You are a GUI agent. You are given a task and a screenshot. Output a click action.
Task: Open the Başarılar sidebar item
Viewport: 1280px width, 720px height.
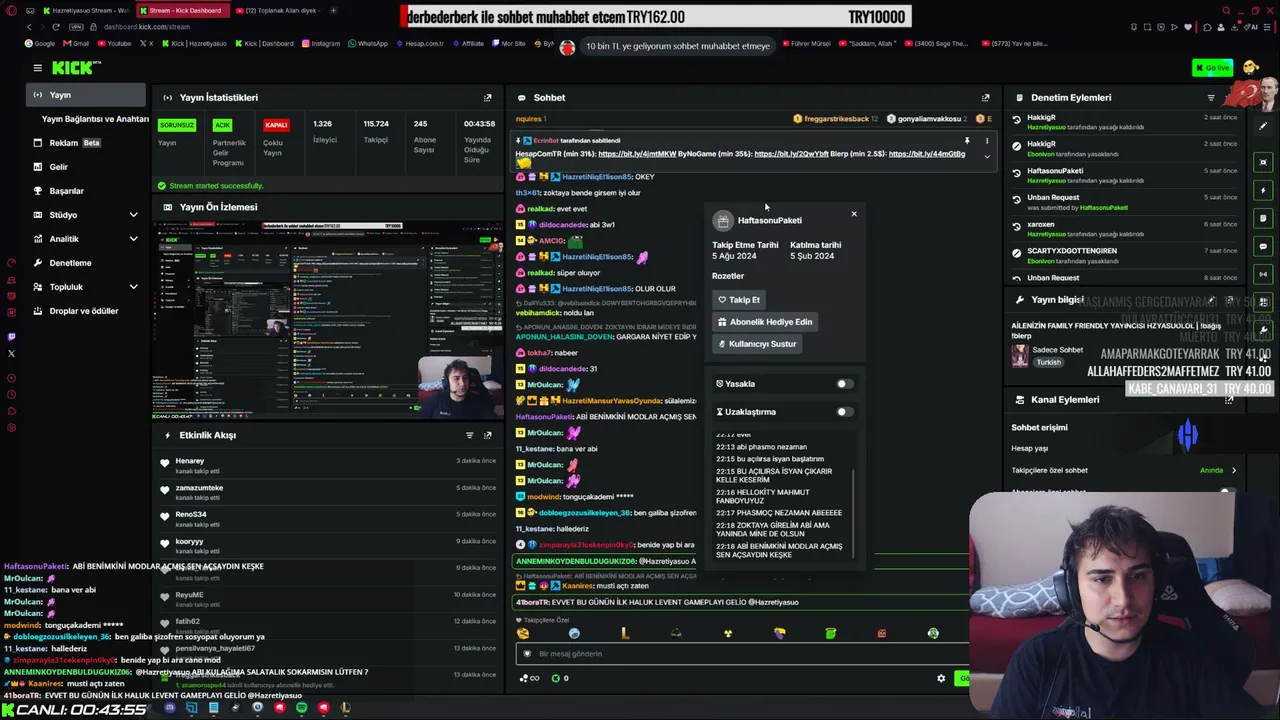85,191
